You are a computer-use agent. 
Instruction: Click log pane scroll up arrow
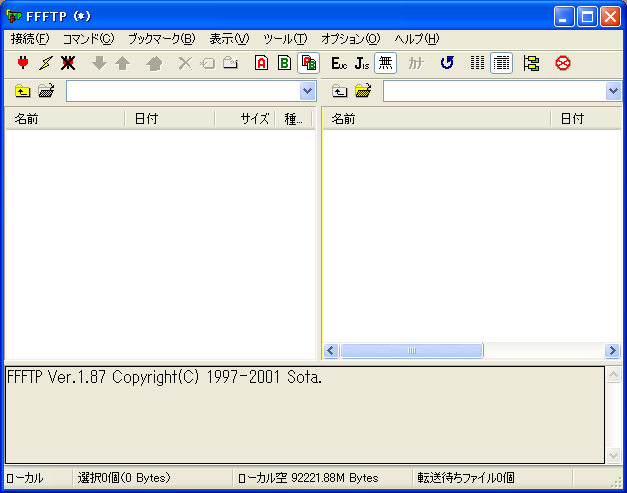click(614, 375)
